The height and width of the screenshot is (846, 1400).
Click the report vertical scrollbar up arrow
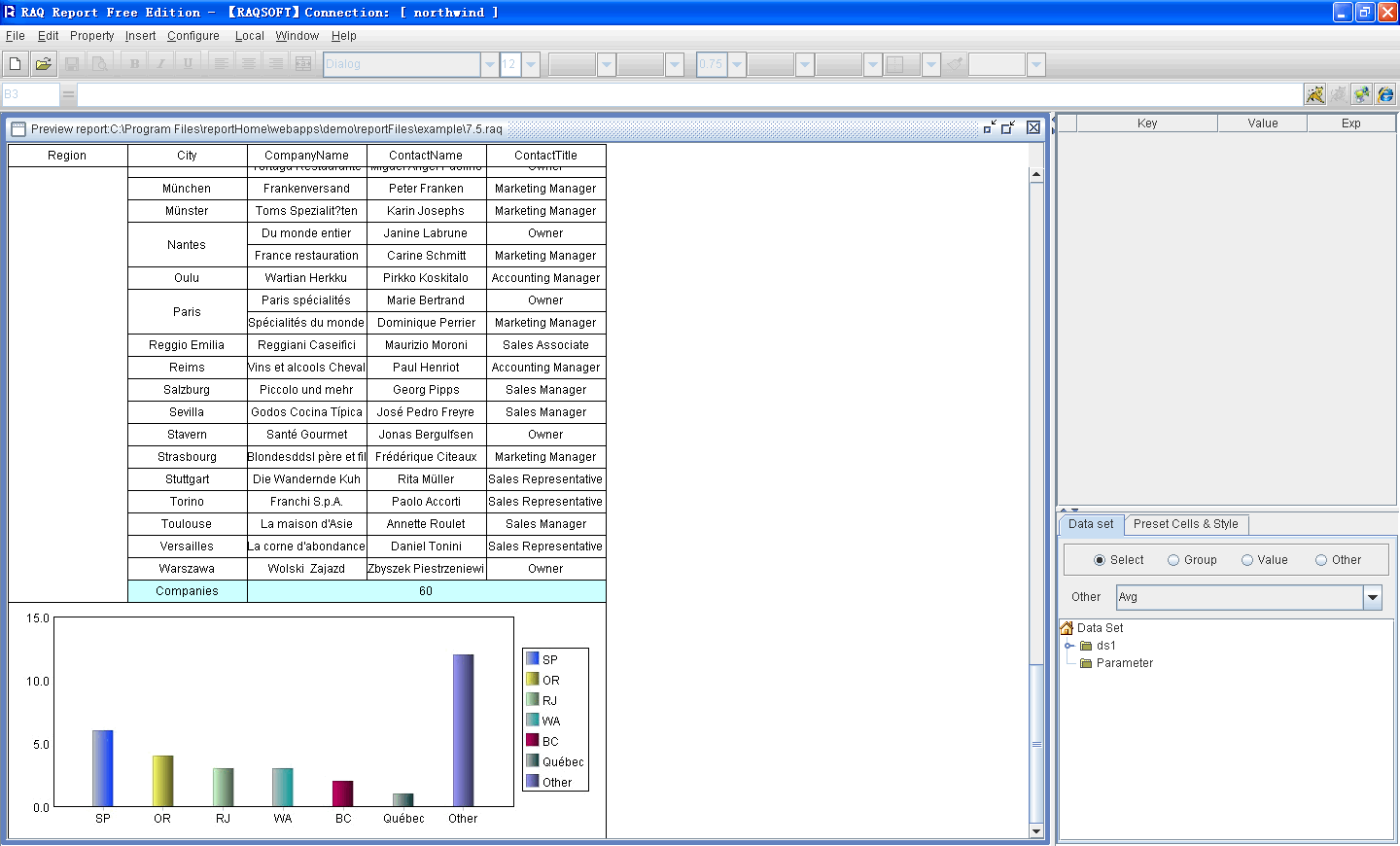1036,175
